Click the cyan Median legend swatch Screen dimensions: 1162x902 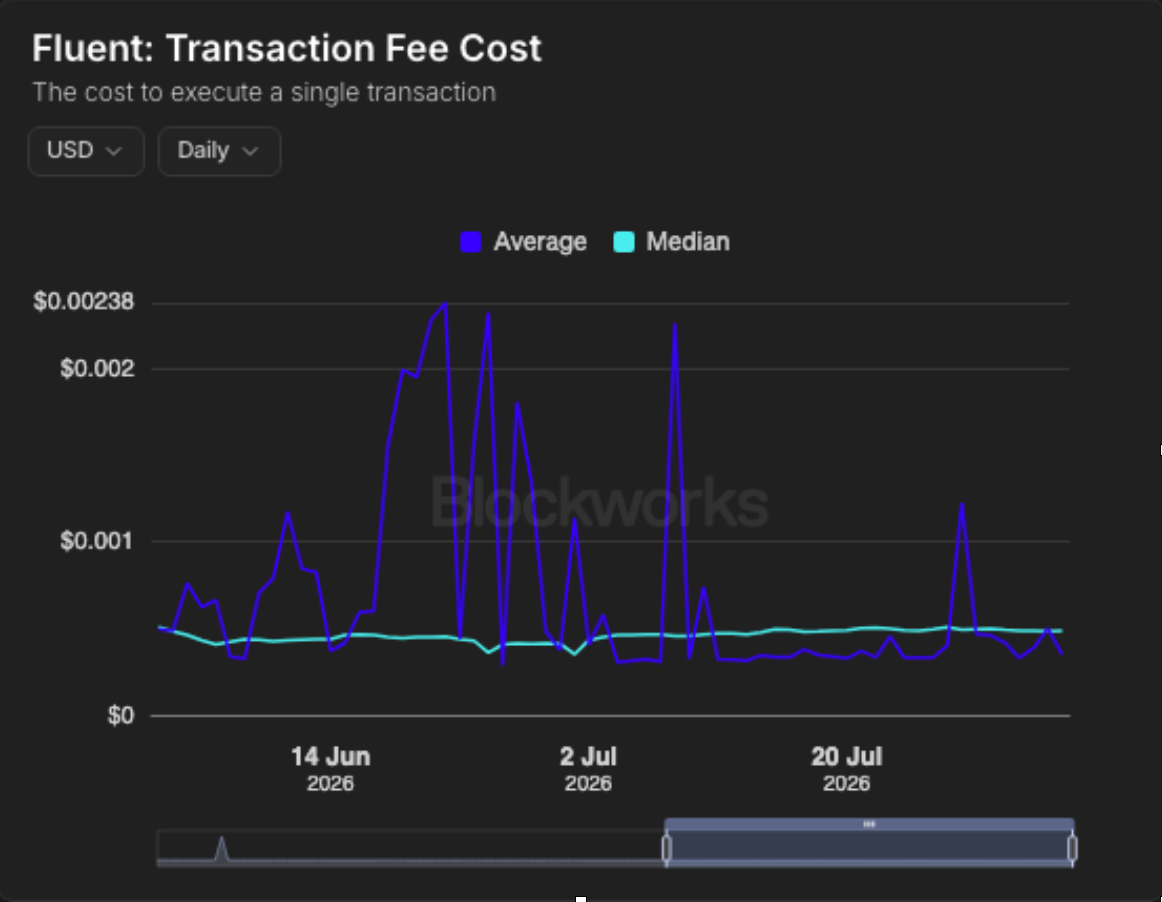pyautogui.click(x=624, y=242)
